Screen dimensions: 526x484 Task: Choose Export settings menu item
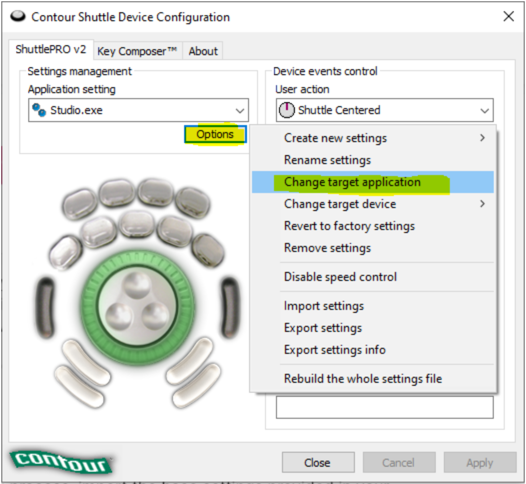tap(373, 328)
